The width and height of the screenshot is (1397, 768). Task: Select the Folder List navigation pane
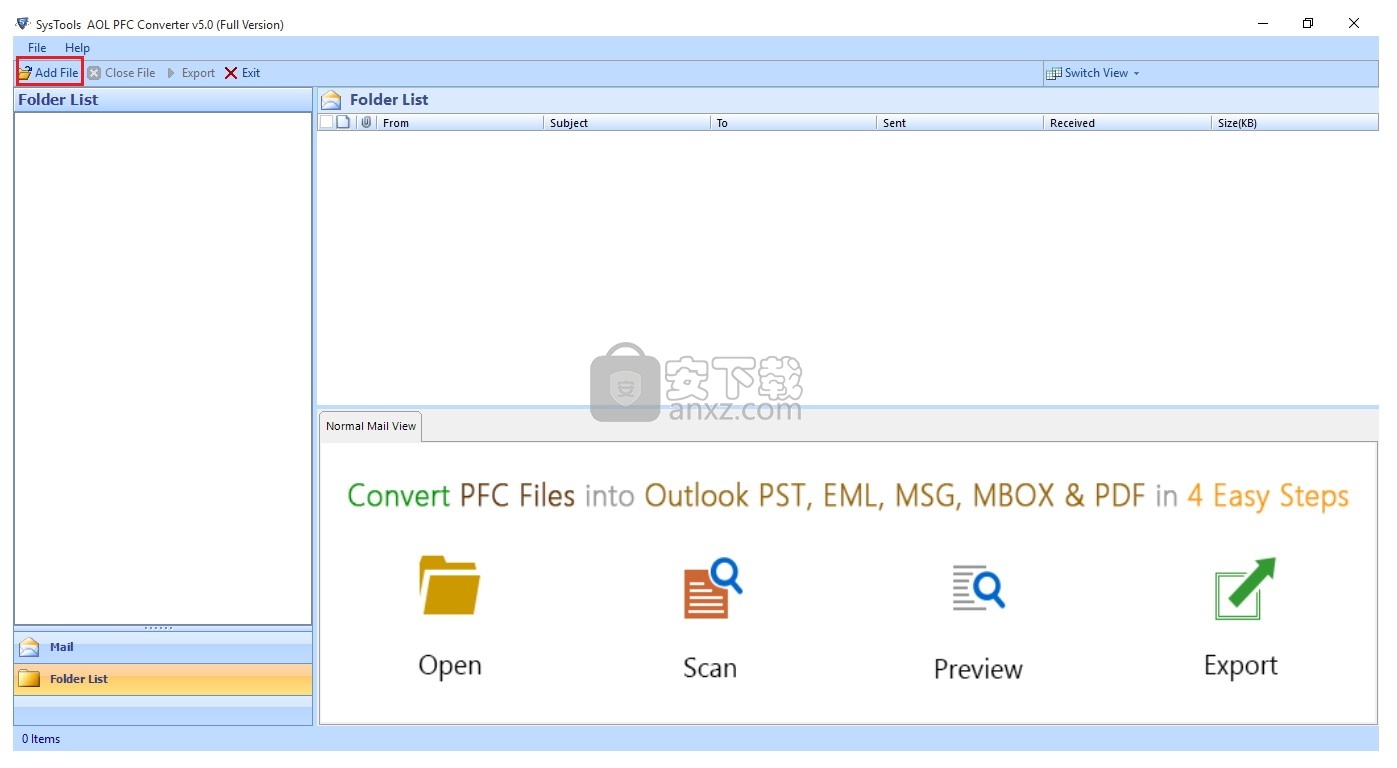click(163, 679)
